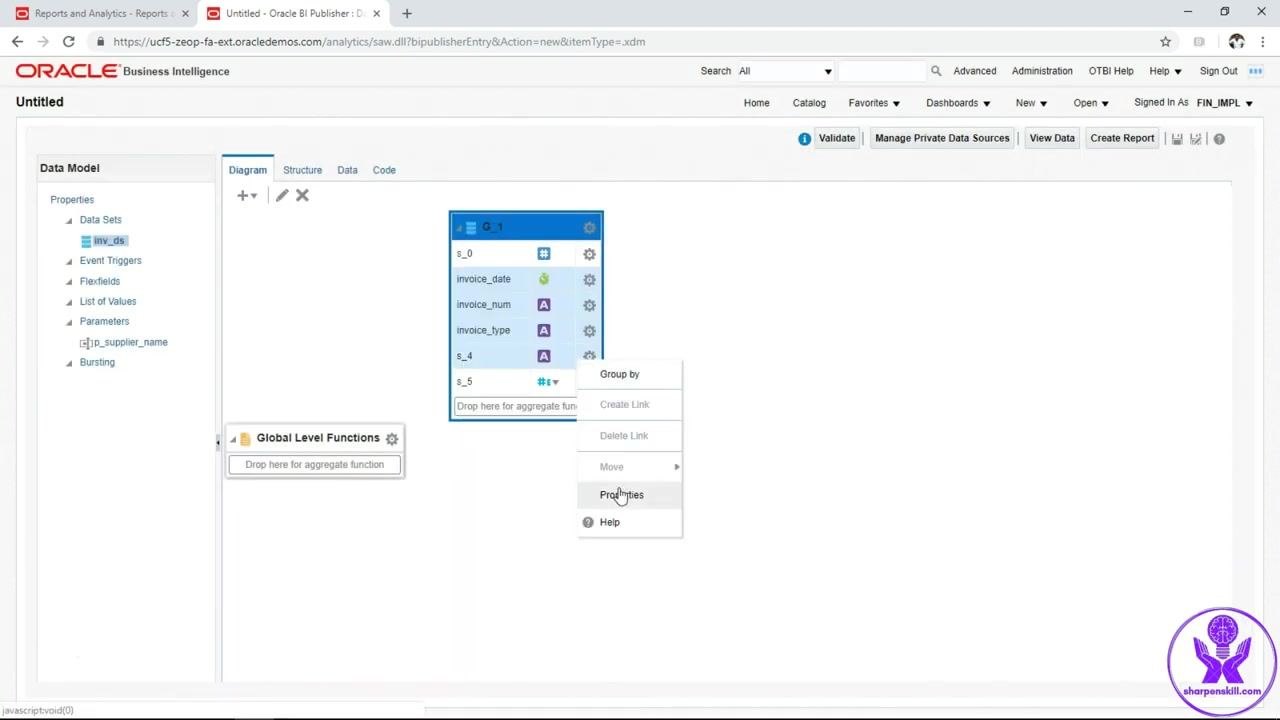Open the grey help question mark icon
Screen dimensions: 1280x720
point(1219,139)
